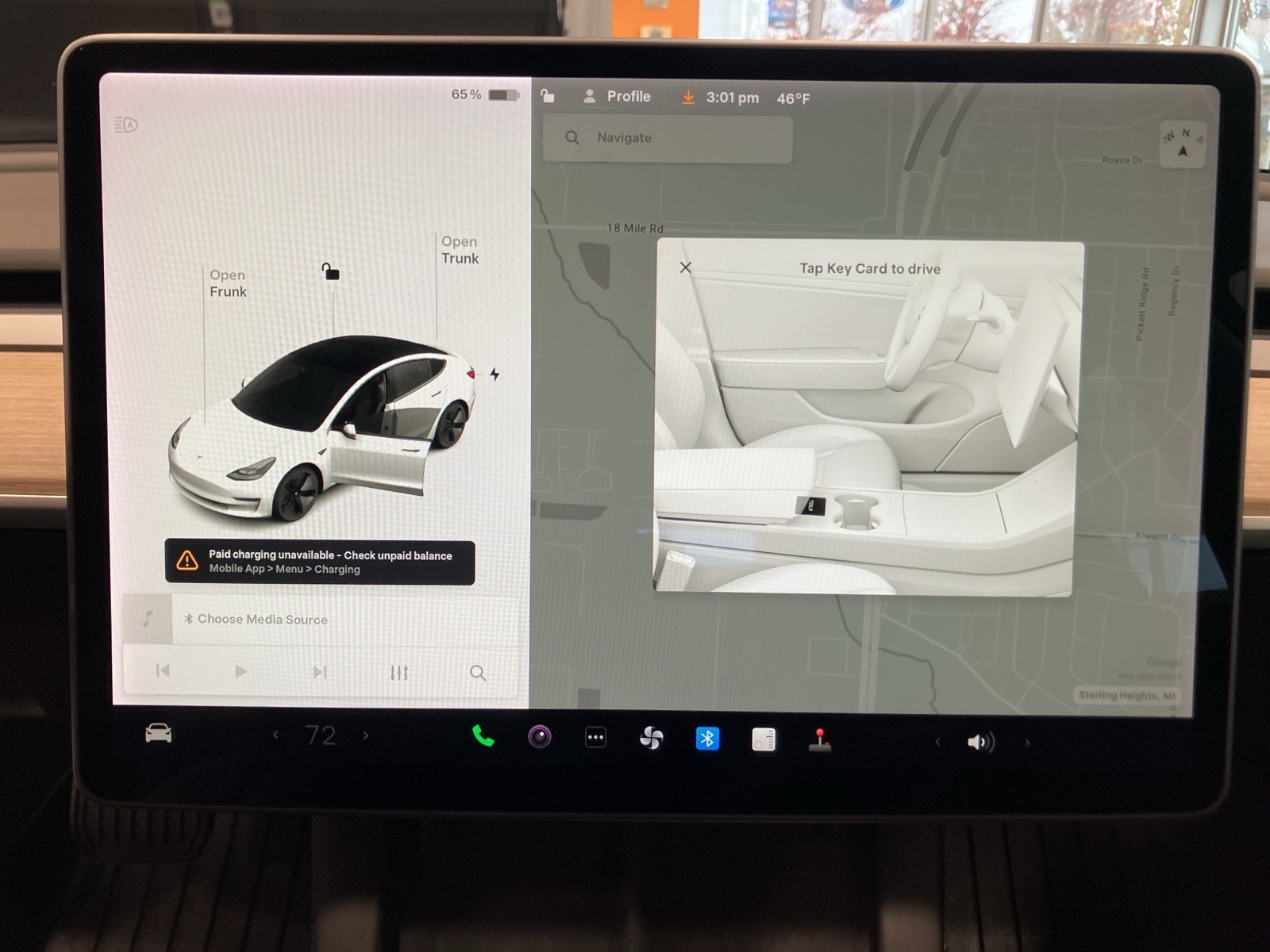Open the three-dots app launcher
Screen dimensions: 1270x952
[x=595, y=738]
